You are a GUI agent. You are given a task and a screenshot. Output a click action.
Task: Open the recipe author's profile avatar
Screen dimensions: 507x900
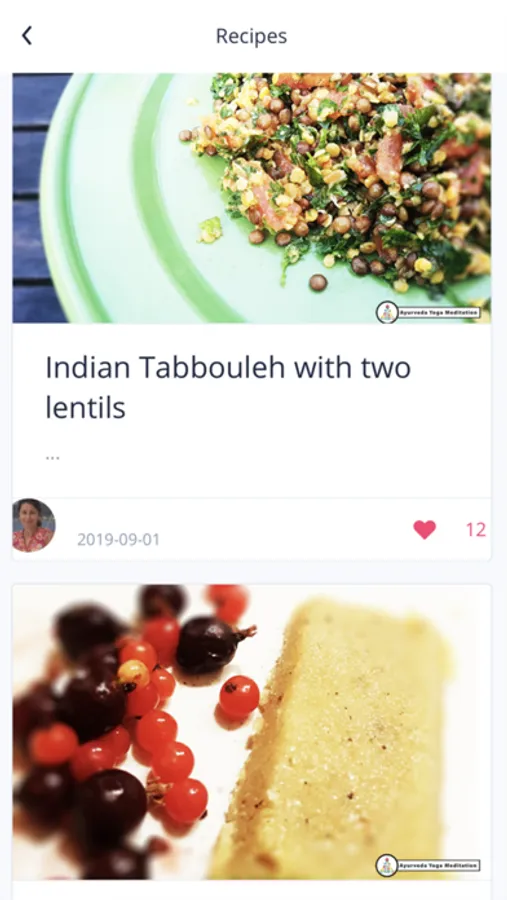click(x=34, y=525)
